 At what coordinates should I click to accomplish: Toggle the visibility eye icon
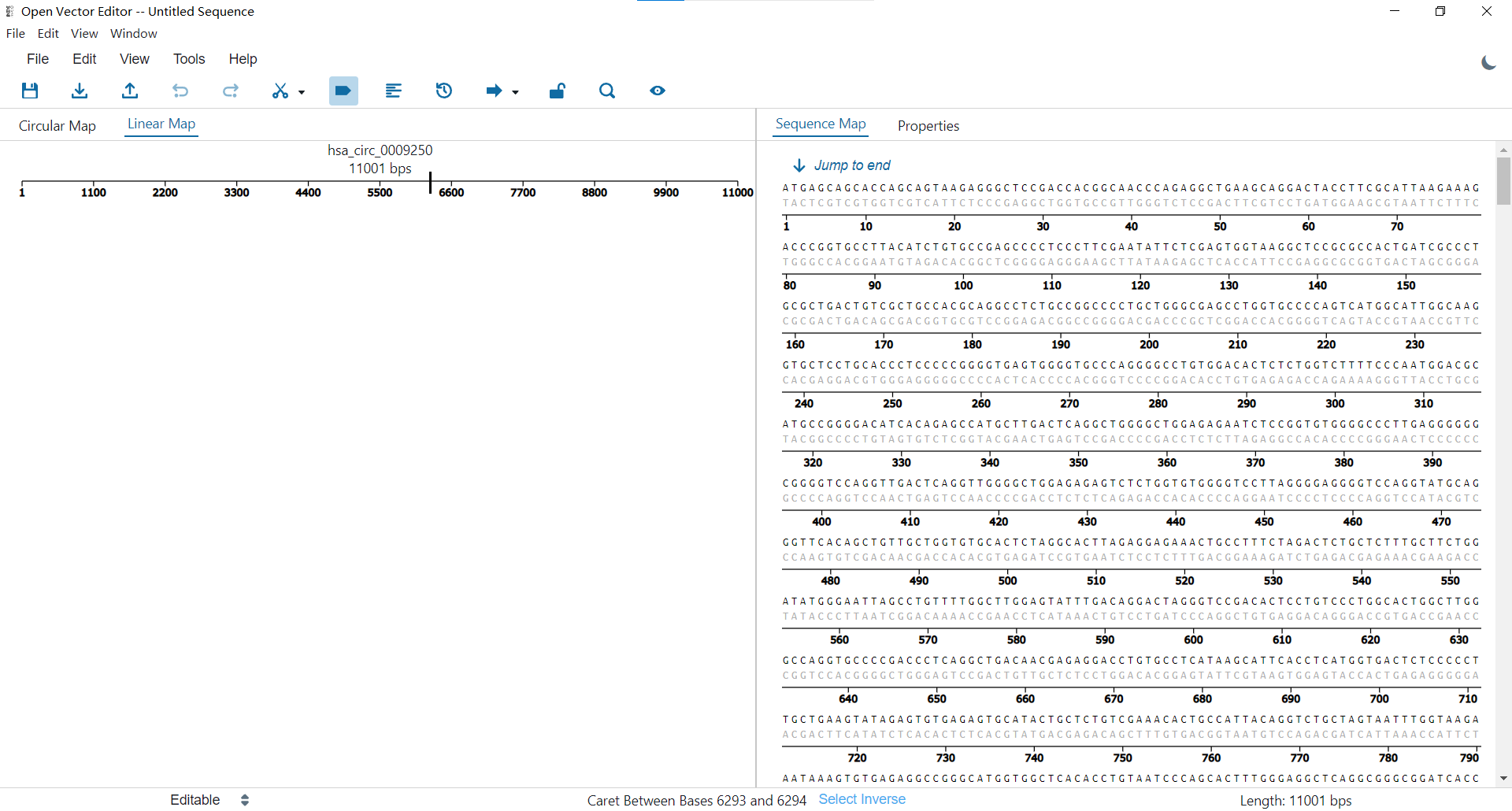[x=658, y=91]
